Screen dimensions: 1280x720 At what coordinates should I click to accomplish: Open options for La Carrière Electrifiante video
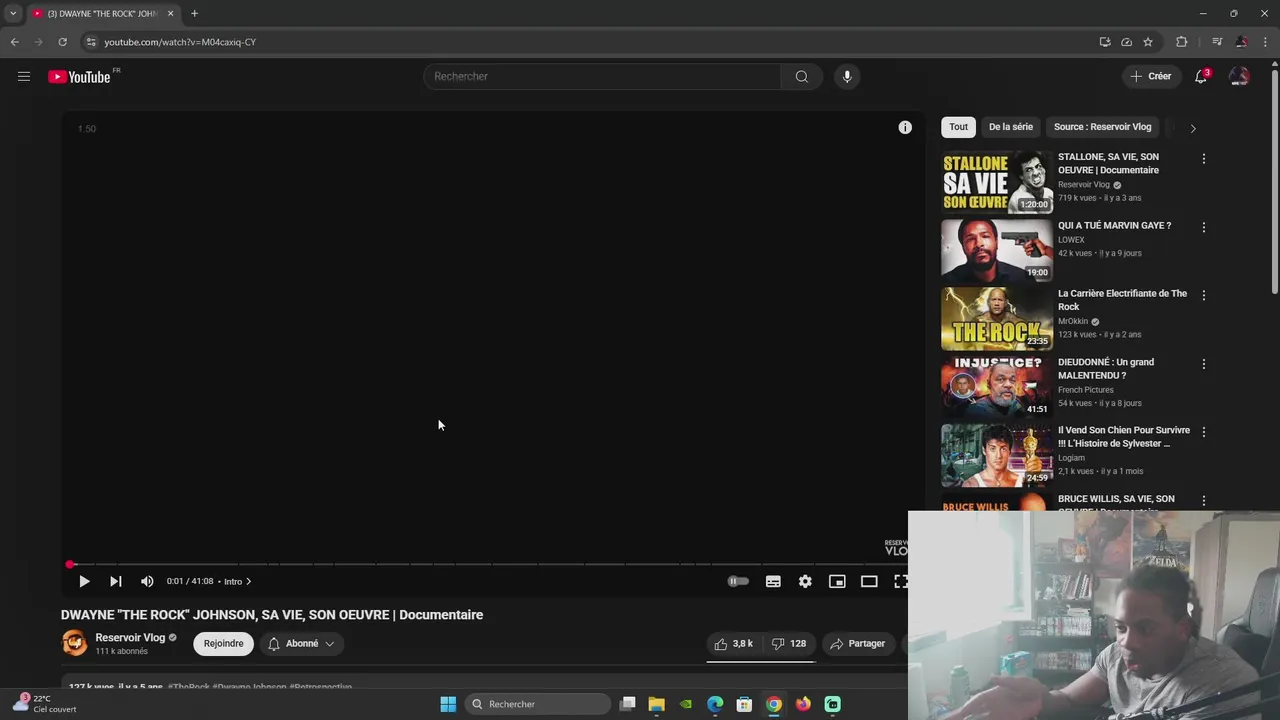(x=1204, y=295)
